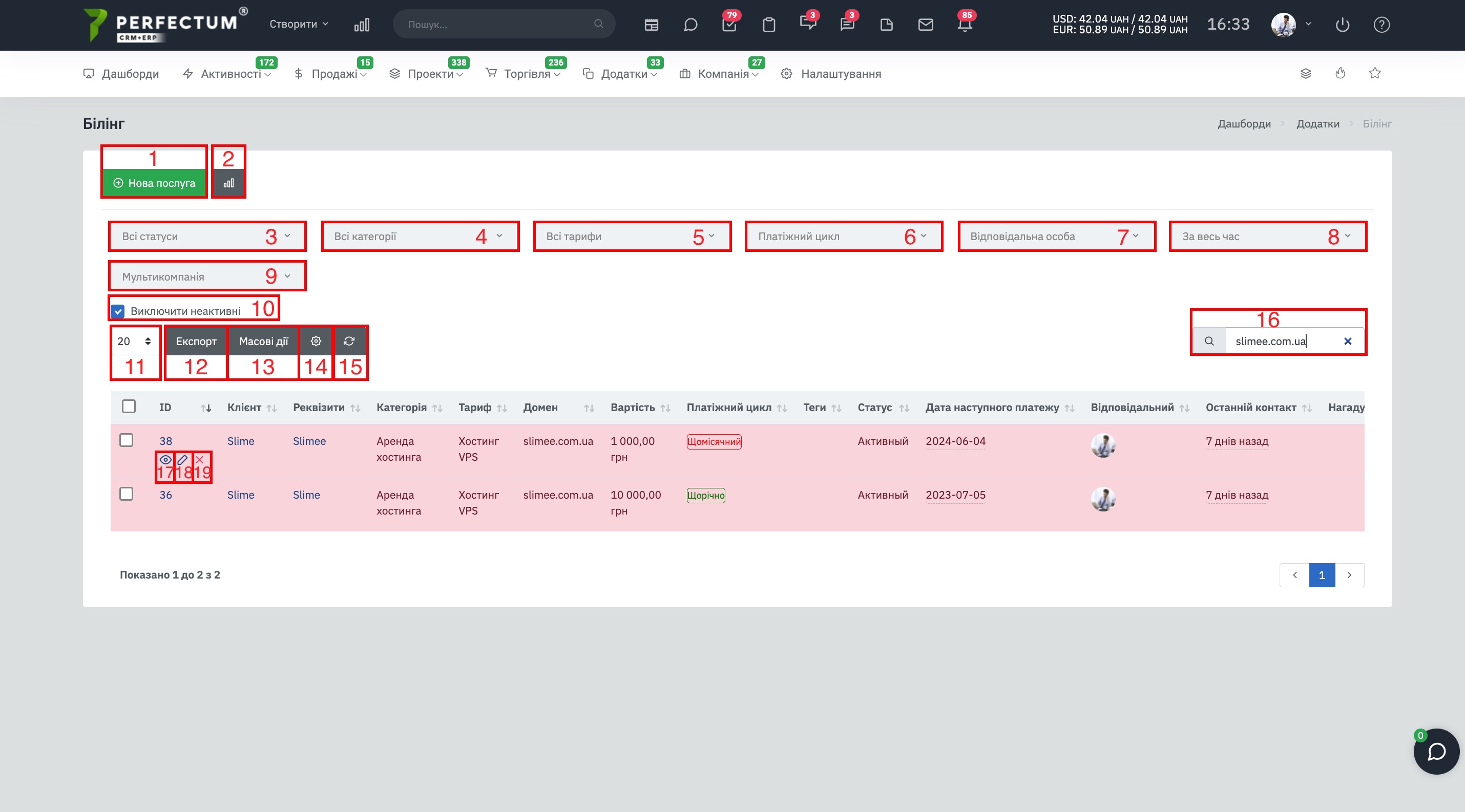This screenshot has width=1465, height=812.
Task: Open the Торгівля menu
Action: click(x=522, y=74)
